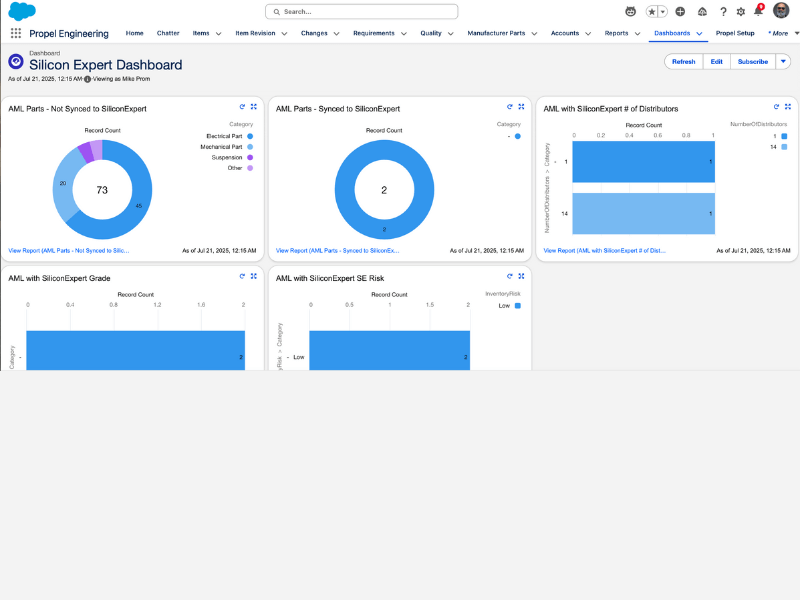Refresh the SiliconExpert Grade widget
800x600 pixels.
click(242, 276)
